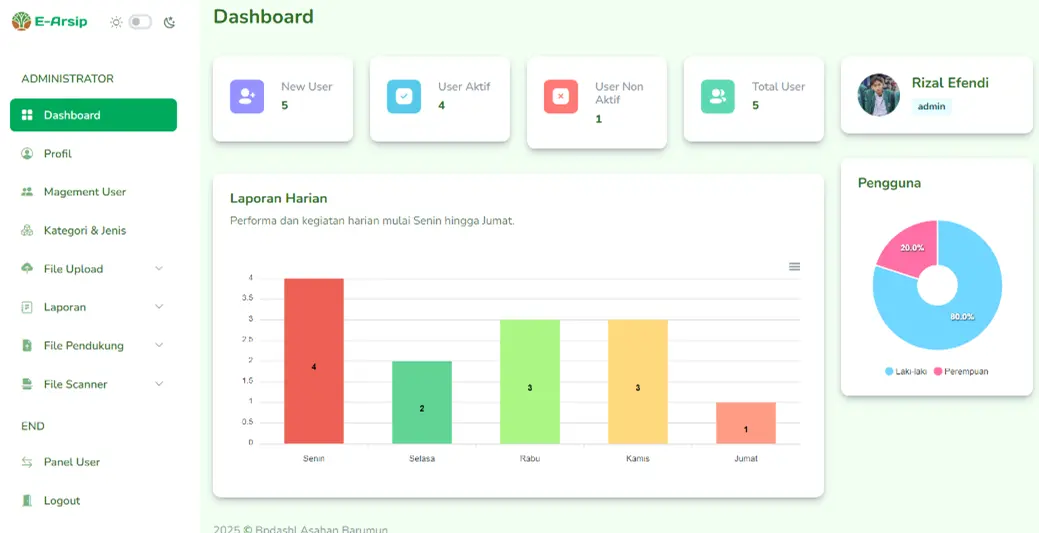The height and width of the screenshot is (533, 1039).
Task: Toggle Laki-laki legend in pie chart
Action: point(906,371)
